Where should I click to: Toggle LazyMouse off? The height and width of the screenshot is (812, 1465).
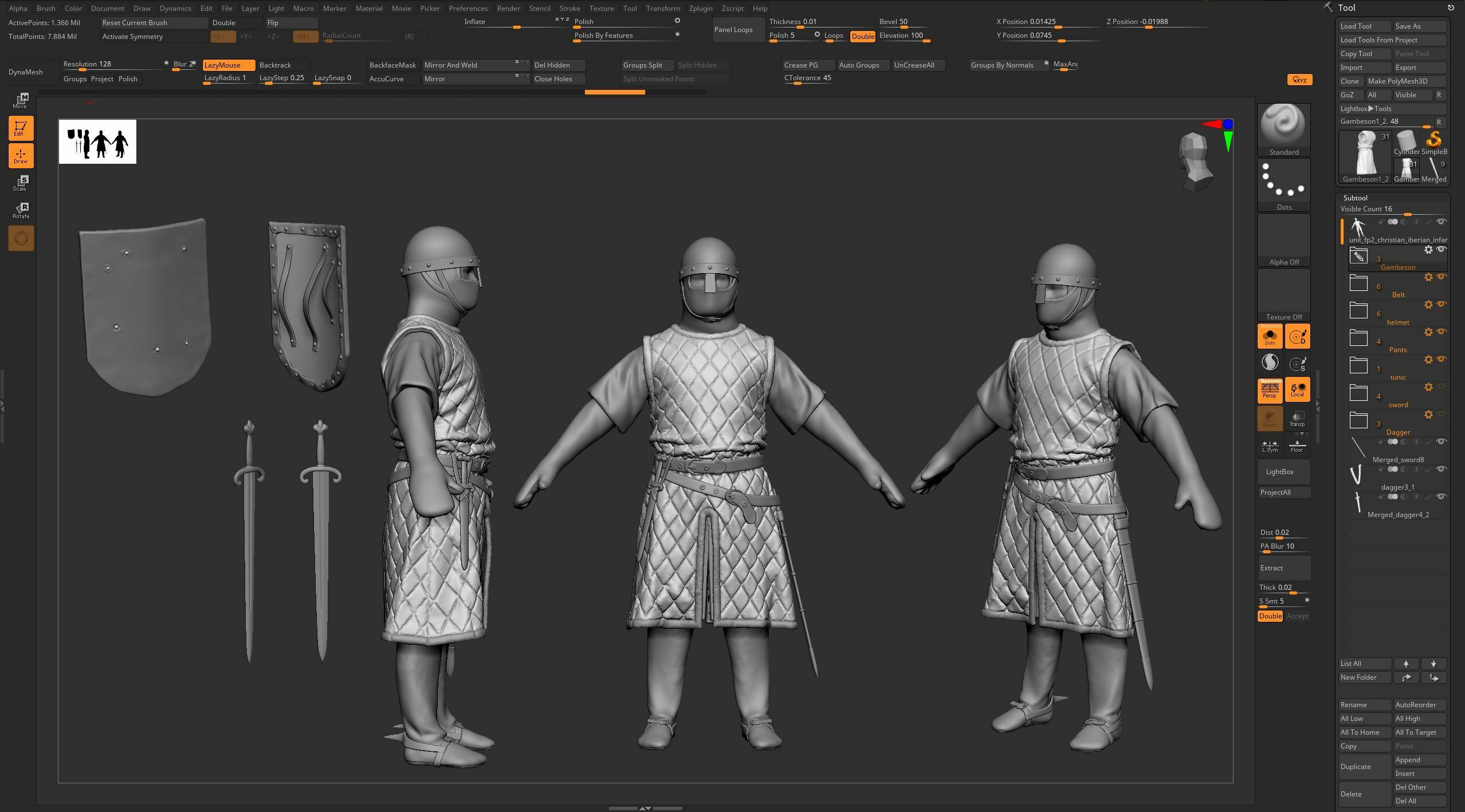[228, 65]
